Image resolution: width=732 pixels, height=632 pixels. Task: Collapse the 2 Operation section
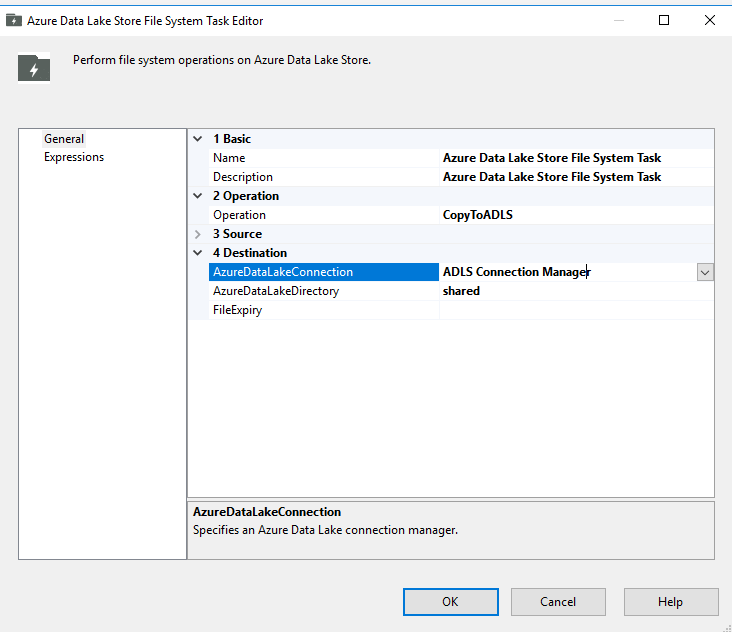198,196
